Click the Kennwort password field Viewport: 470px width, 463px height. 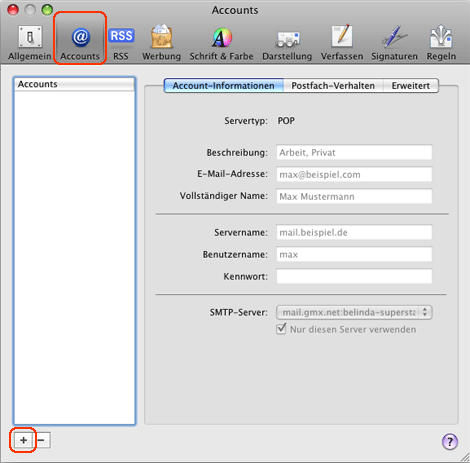point(354,276)
